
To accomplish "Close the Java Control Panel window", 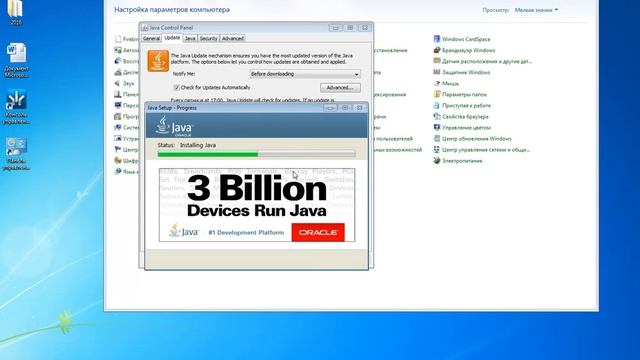I will 365,28.
